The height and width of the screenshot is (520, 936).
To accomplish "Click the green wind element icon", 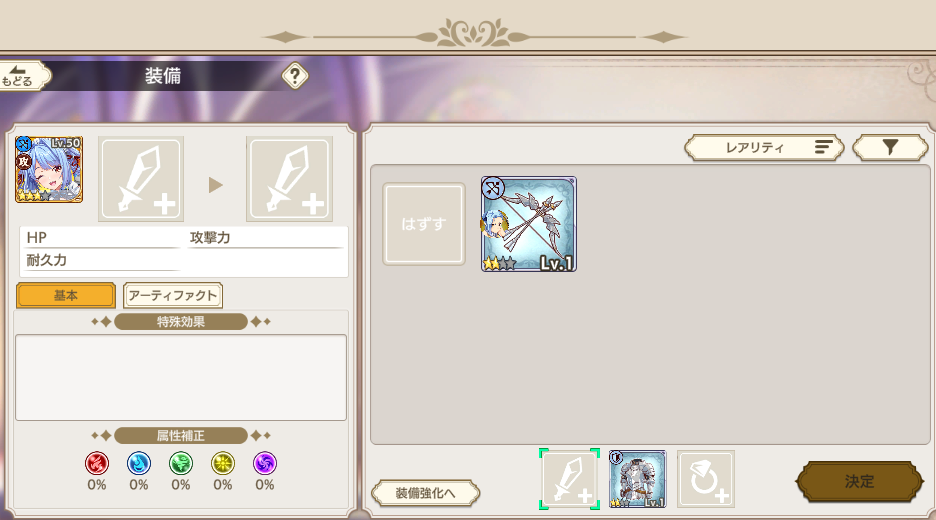I will click(180, 463).
